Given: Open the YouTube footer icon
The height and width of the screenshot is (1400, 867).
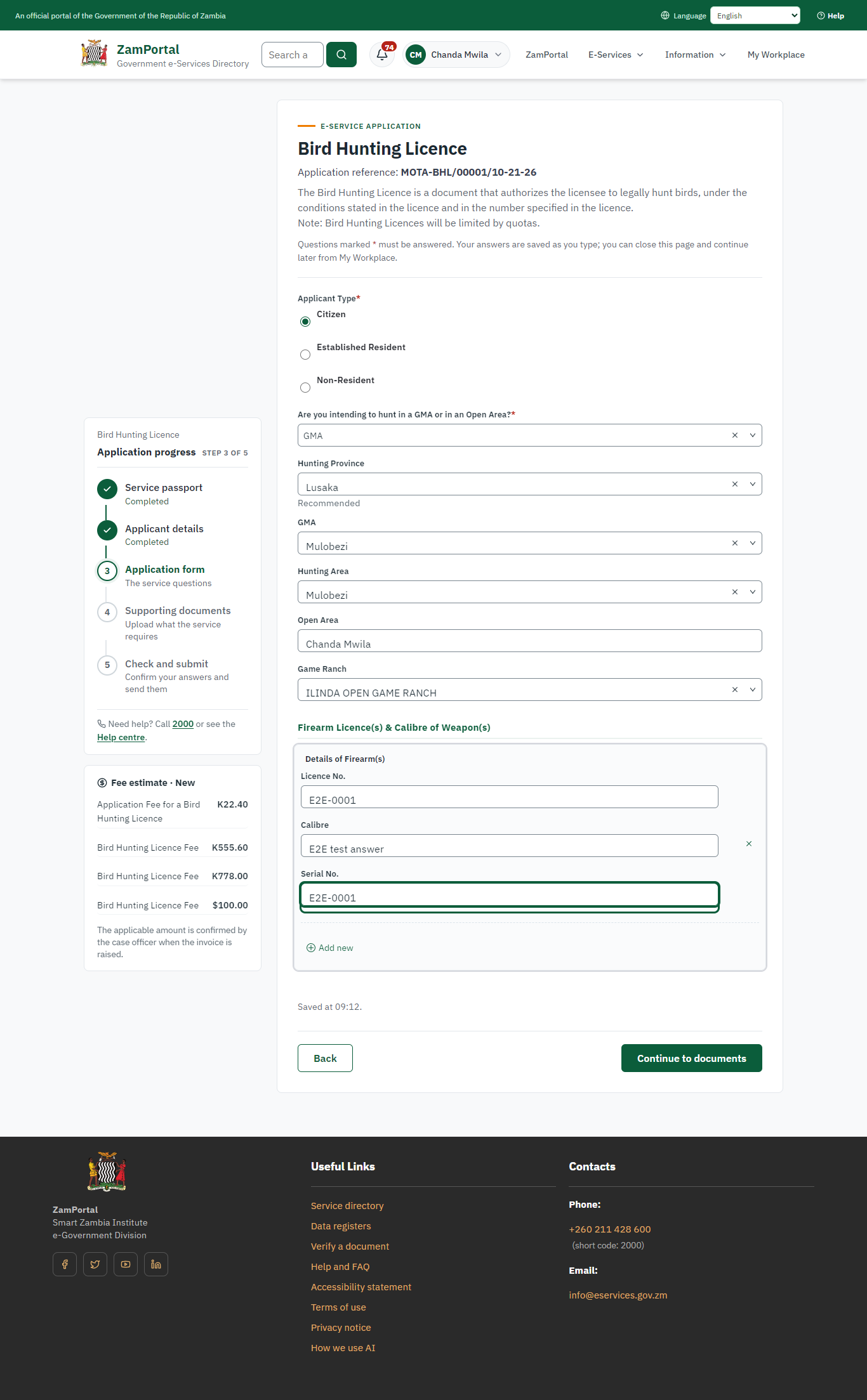Looking at the screenshot, I should (x=126, y=1264).
